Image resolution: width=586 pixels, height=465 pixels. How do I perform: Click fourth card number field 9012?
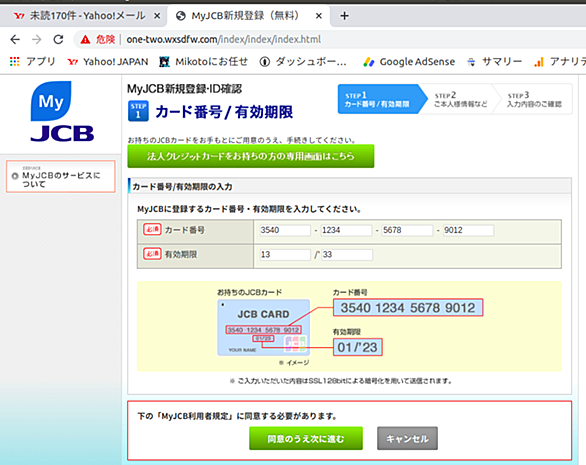tap(468, 230)
